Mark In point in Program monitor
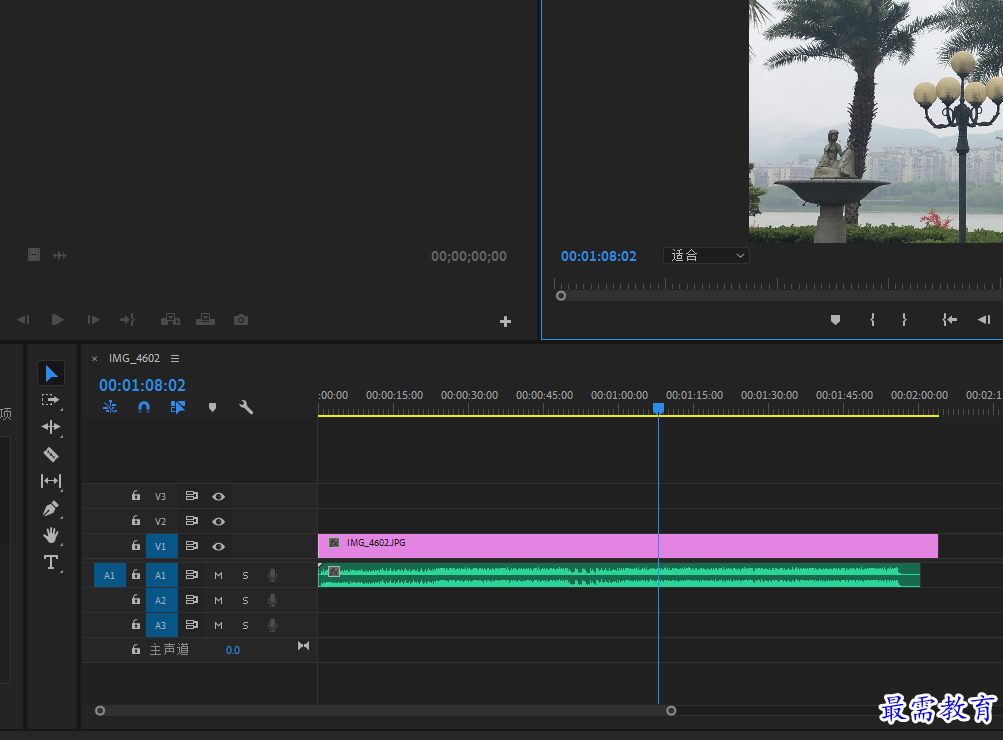This screenshot has height=740, width=1003. pyautogui.click(x=872, y=319)
